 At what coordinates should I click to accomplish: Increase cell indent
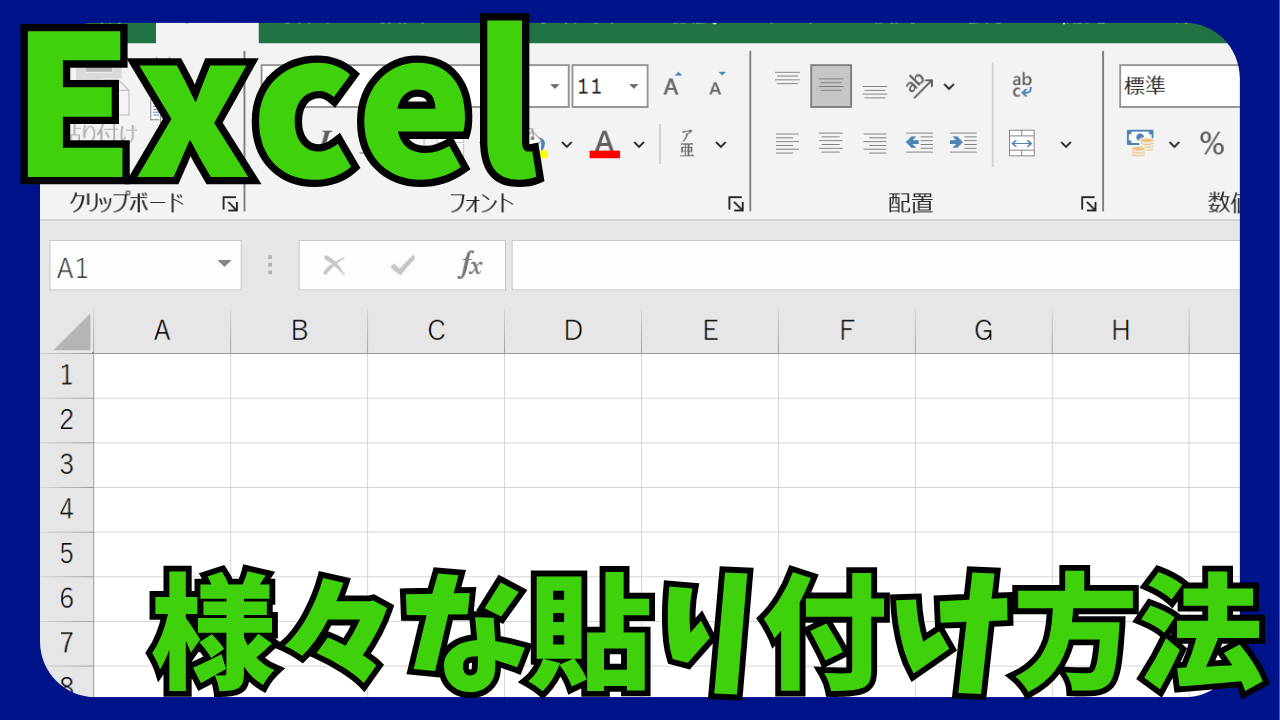pos(963,144)
